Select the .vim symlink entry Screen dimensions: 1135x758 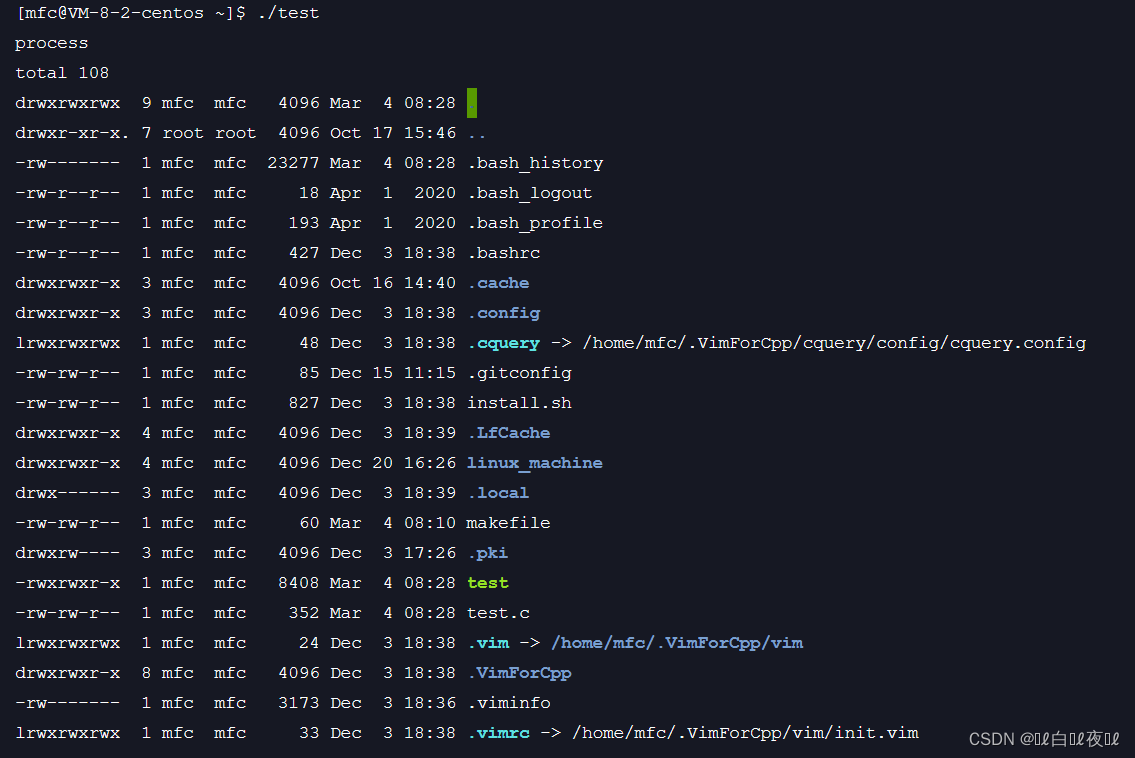(487, 642)
